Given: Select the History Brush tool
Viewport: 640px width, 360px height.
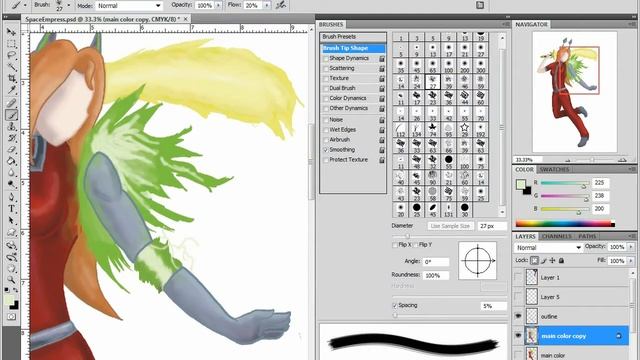Looking at the screenshot, I should pos(11,138).
